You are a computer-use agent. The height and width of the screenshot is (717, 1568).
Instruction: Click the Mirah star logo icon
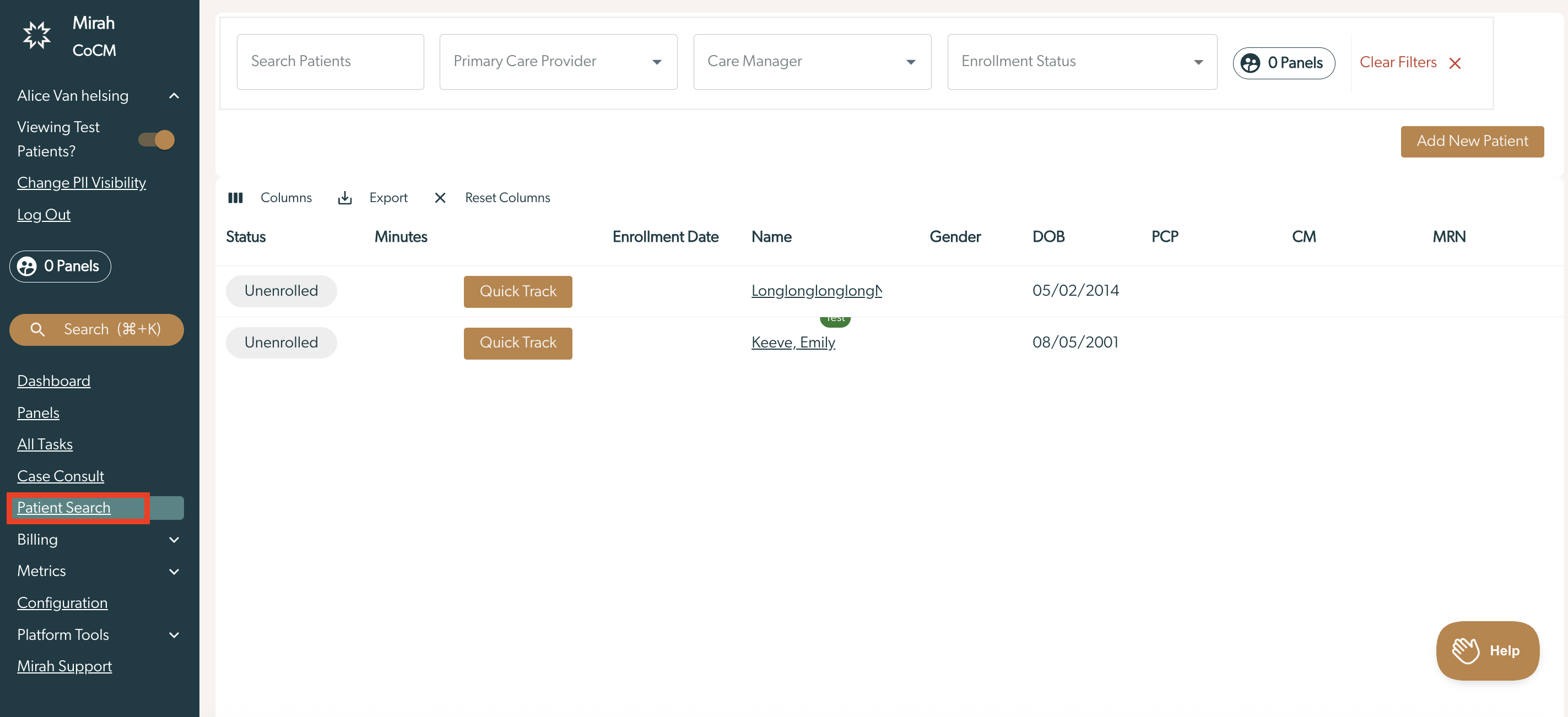pos(36,35)
